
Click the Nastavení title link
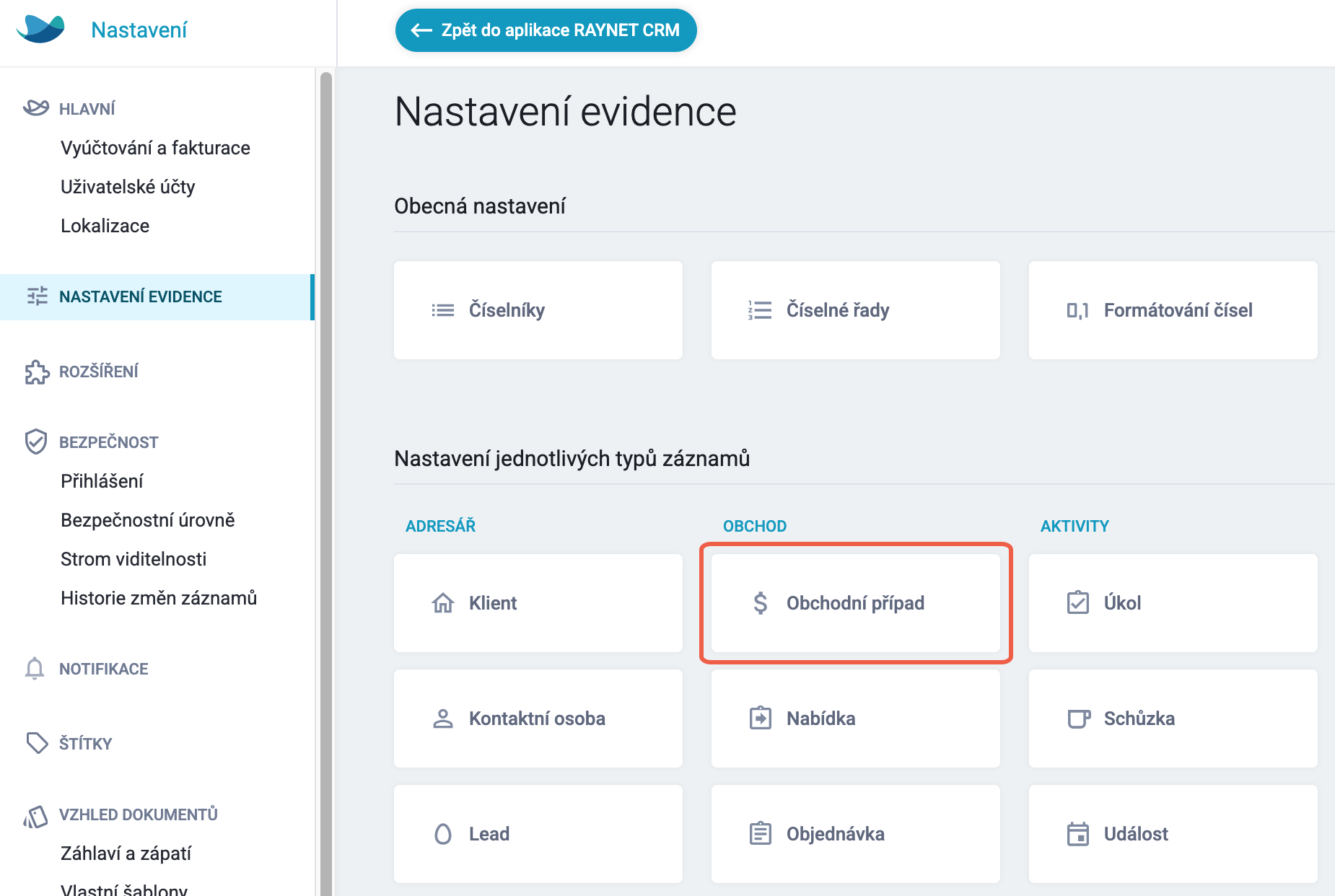pos(139,30)
